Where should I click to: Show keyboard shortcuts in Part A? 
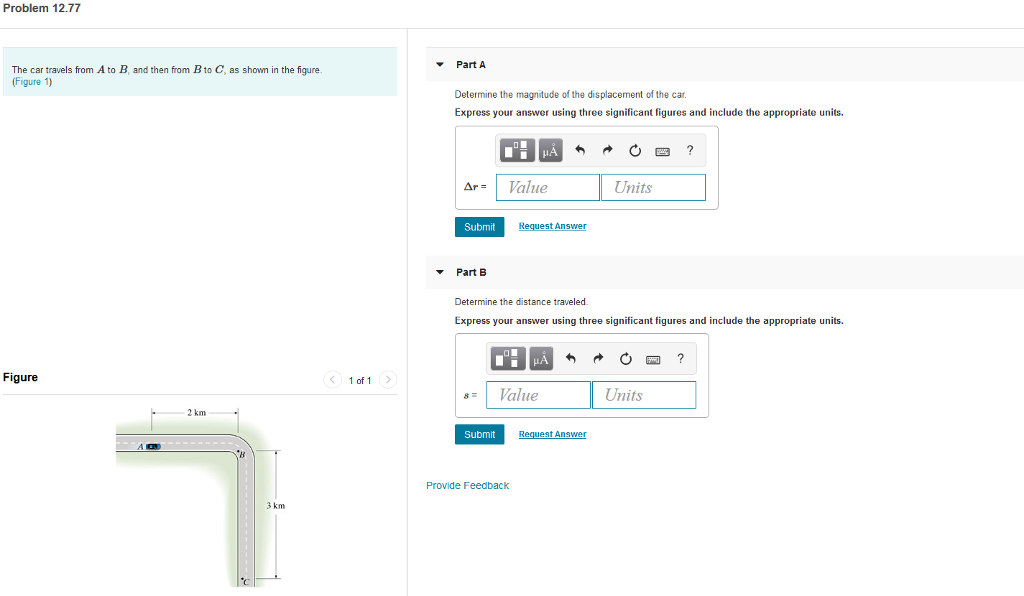coord(662,151)
